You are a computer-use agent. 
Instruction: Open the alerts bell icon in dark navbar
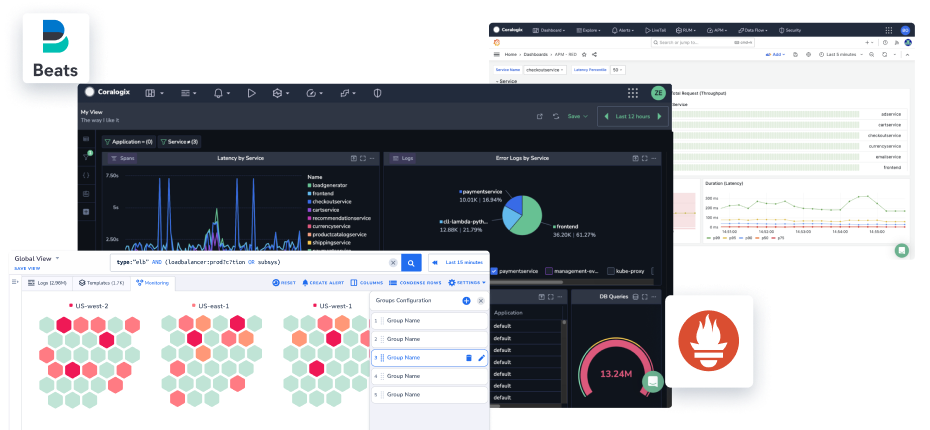coord(218,93)
